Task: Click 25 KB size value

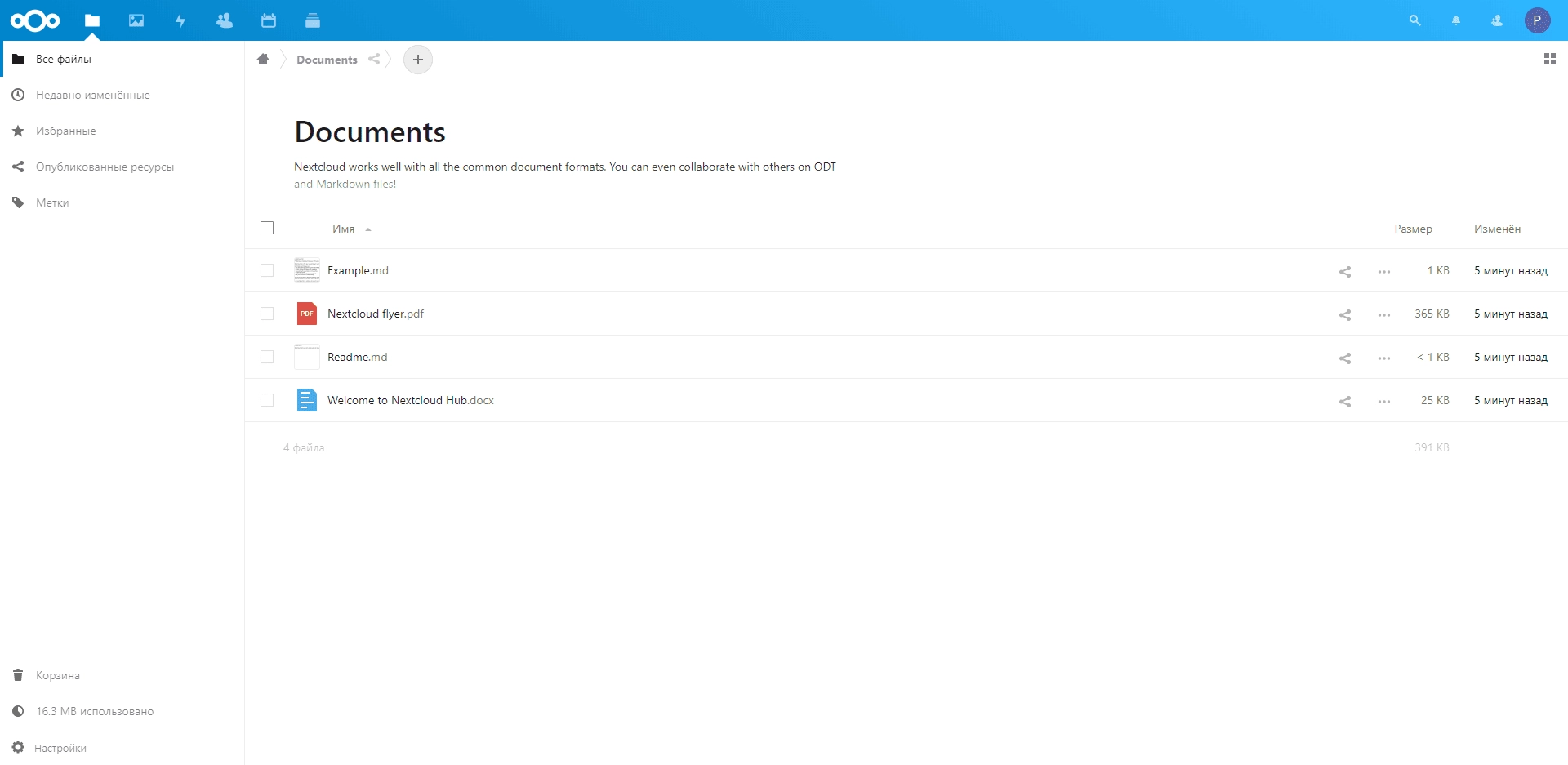Action: click(1435, 400)
